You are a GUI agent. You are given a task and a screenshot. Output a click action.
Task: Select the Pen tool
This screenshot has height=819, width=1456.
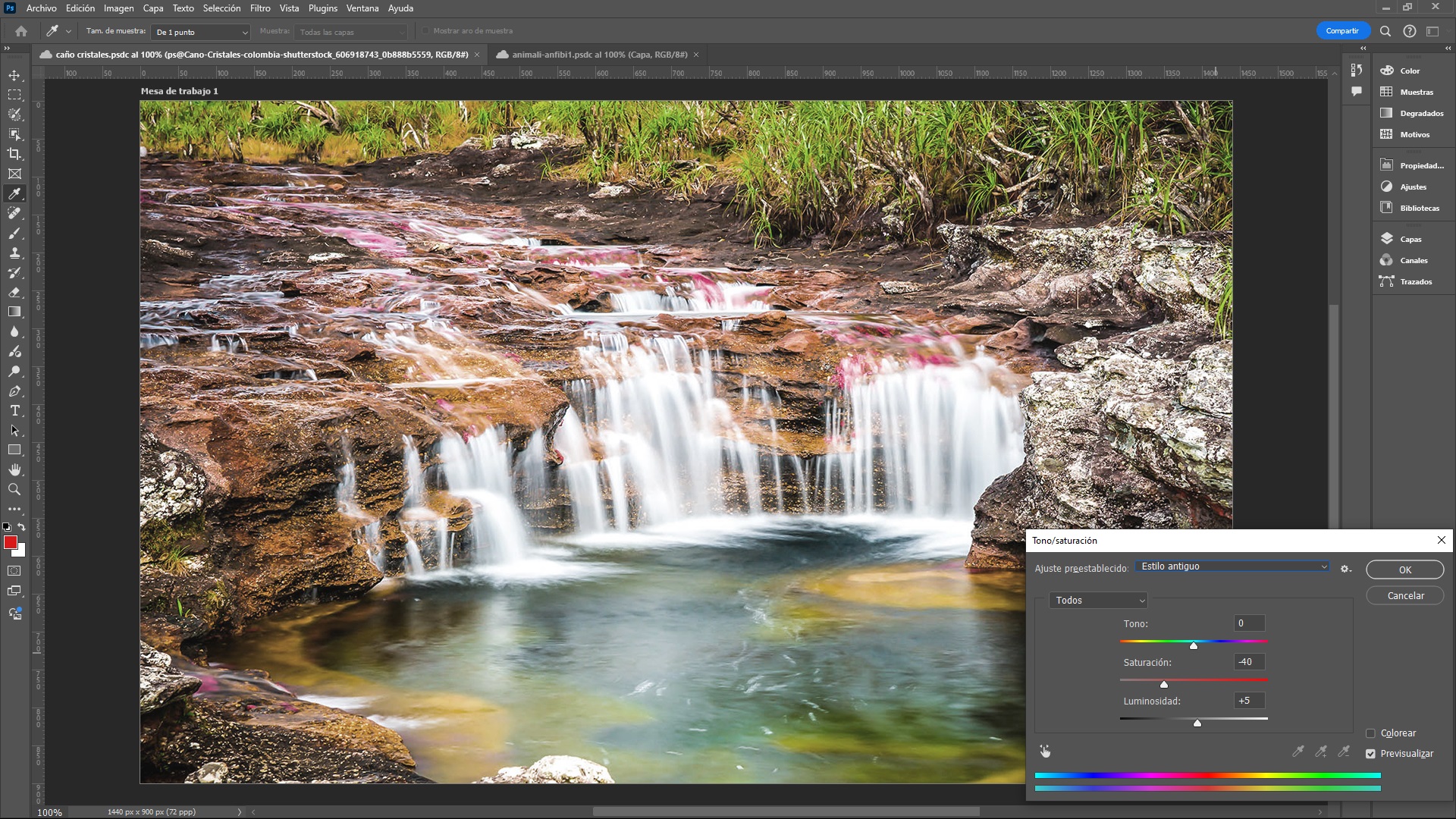pyautogui.click(x=14, y=391)
